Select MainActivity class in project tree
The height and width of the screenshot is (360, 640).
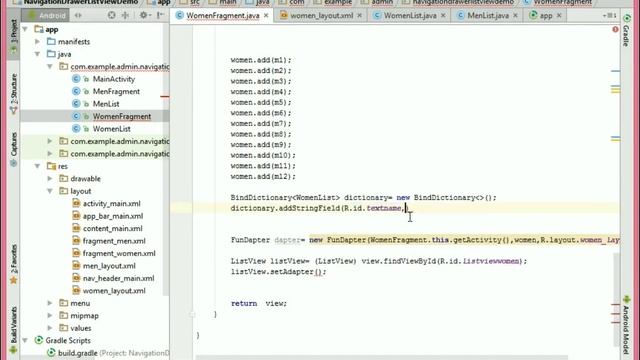coord(113,79)
